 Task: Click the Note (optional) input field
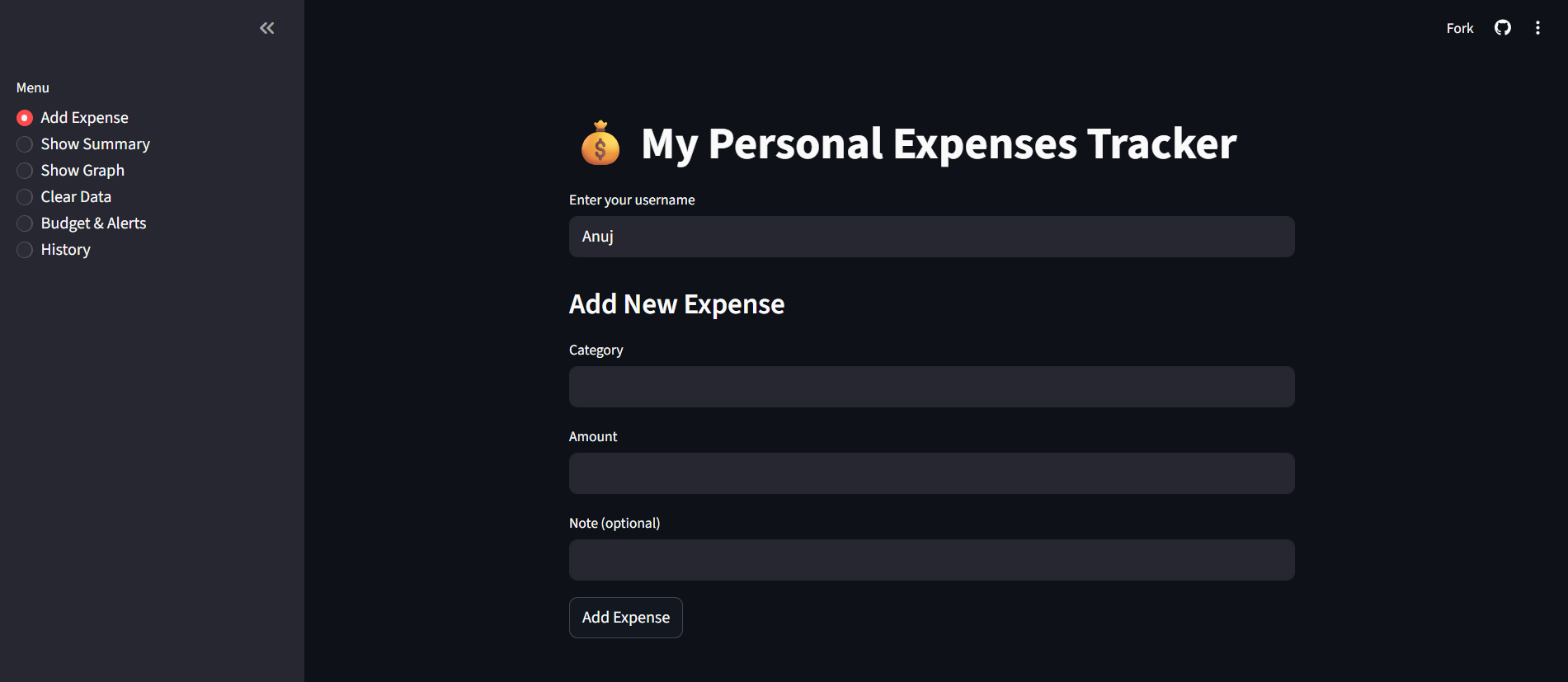coord(932,560)
